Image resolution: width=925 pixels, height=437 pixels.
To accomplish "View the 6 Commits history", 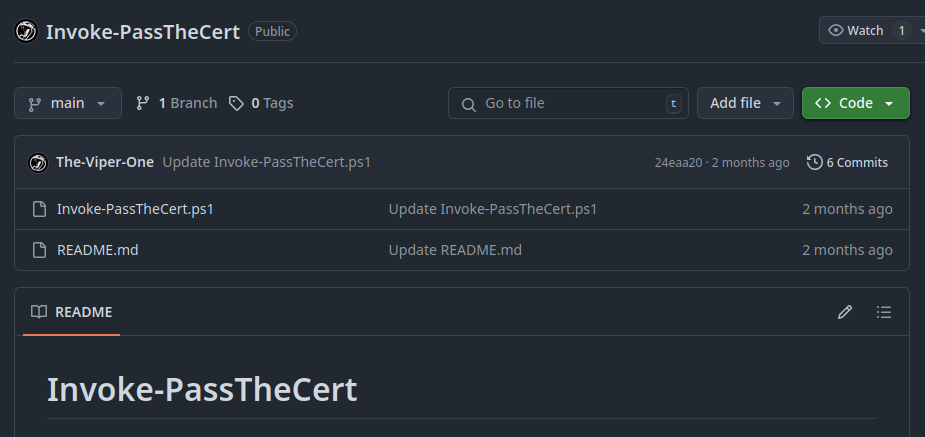I will 847,162.
